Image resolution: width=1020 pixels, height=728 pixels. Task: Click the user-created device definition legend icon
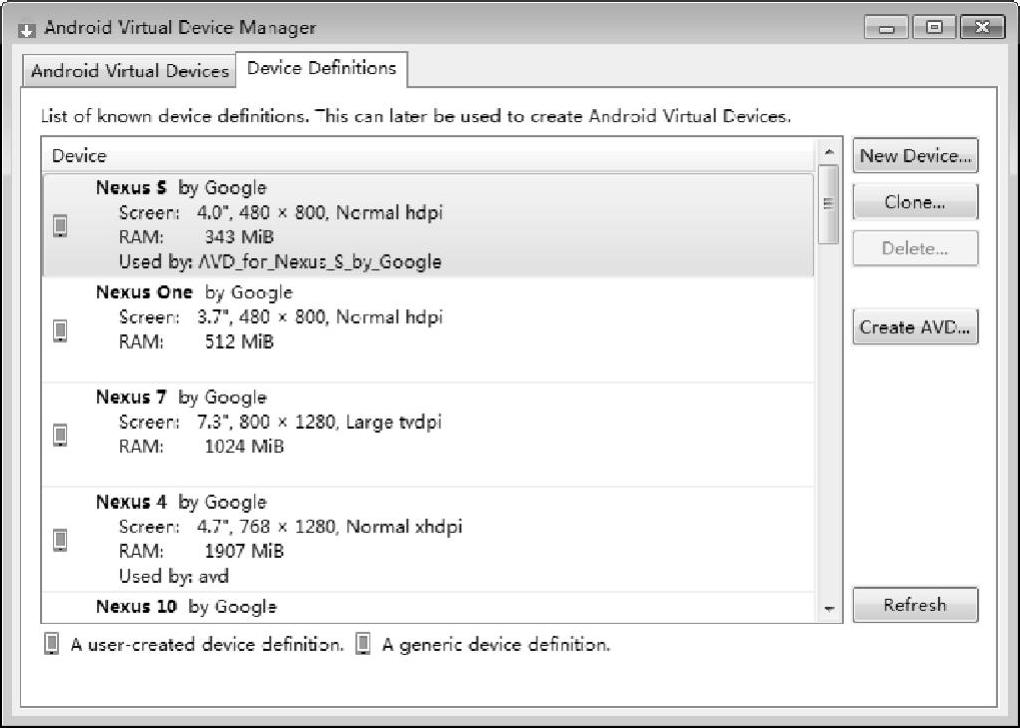tap(51, 644)
